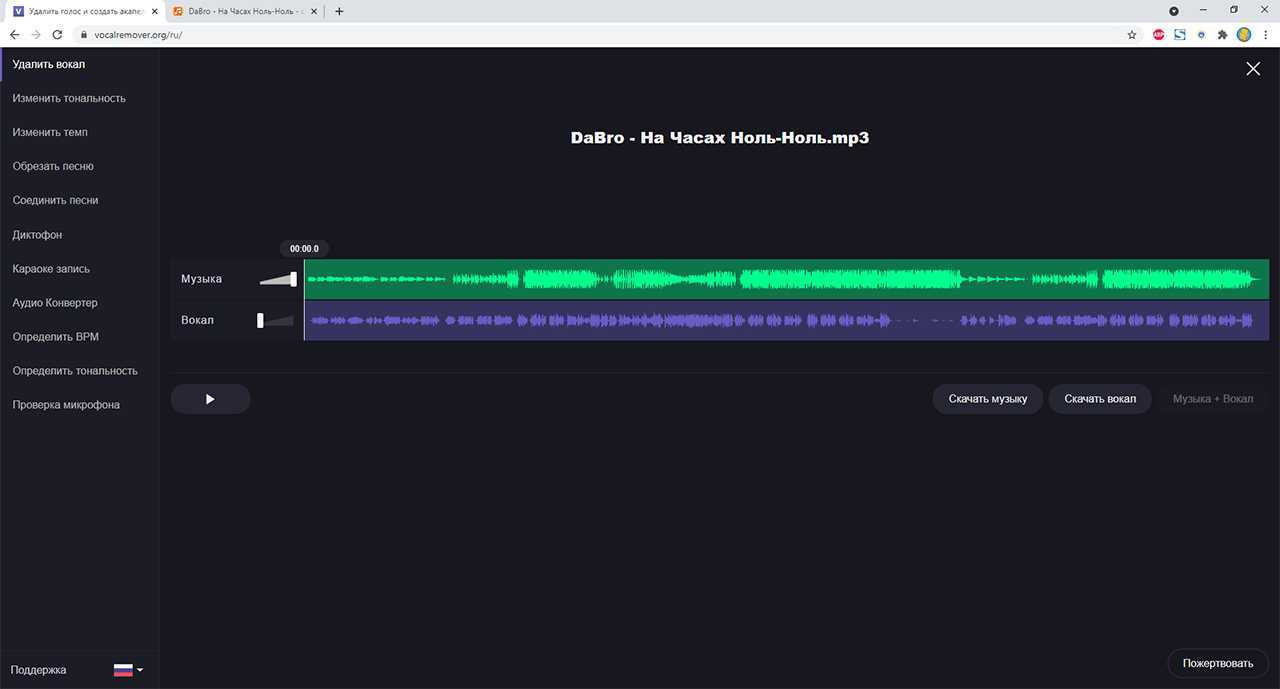Play the track with the play button
The width and height of the screenshot is (1280, 689).
(210, 399)
